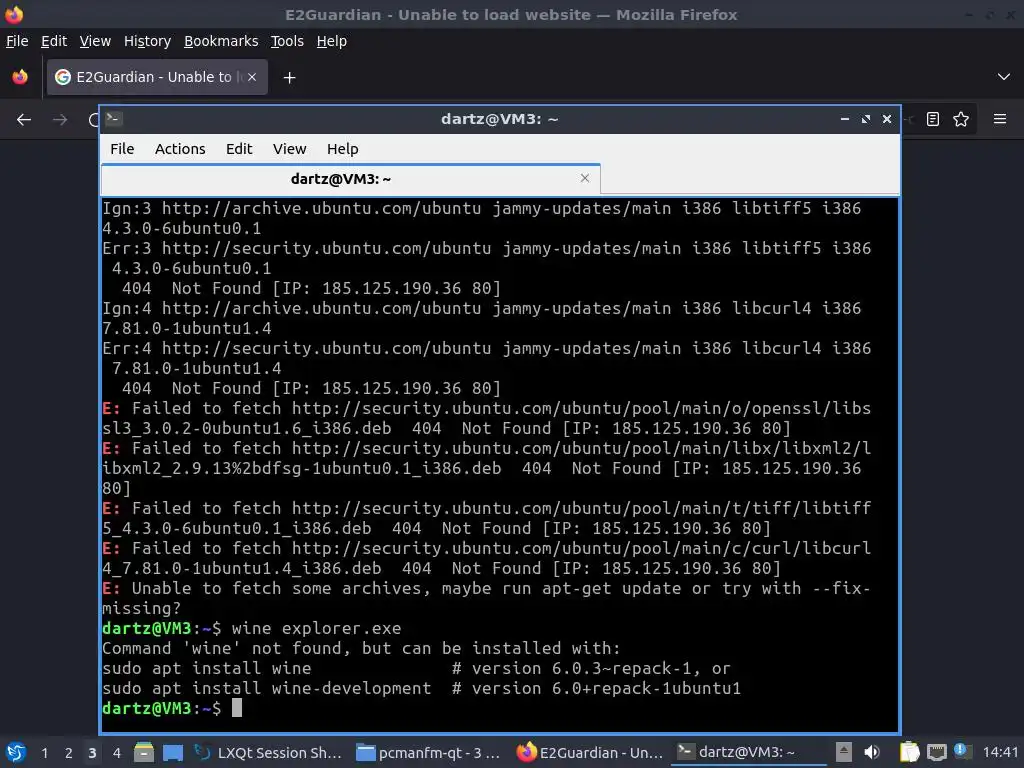The width and height of the screenshot is (1024, 768).
Task: Open LXQt Session taskbar entry
Action: (x=269, y=752)
